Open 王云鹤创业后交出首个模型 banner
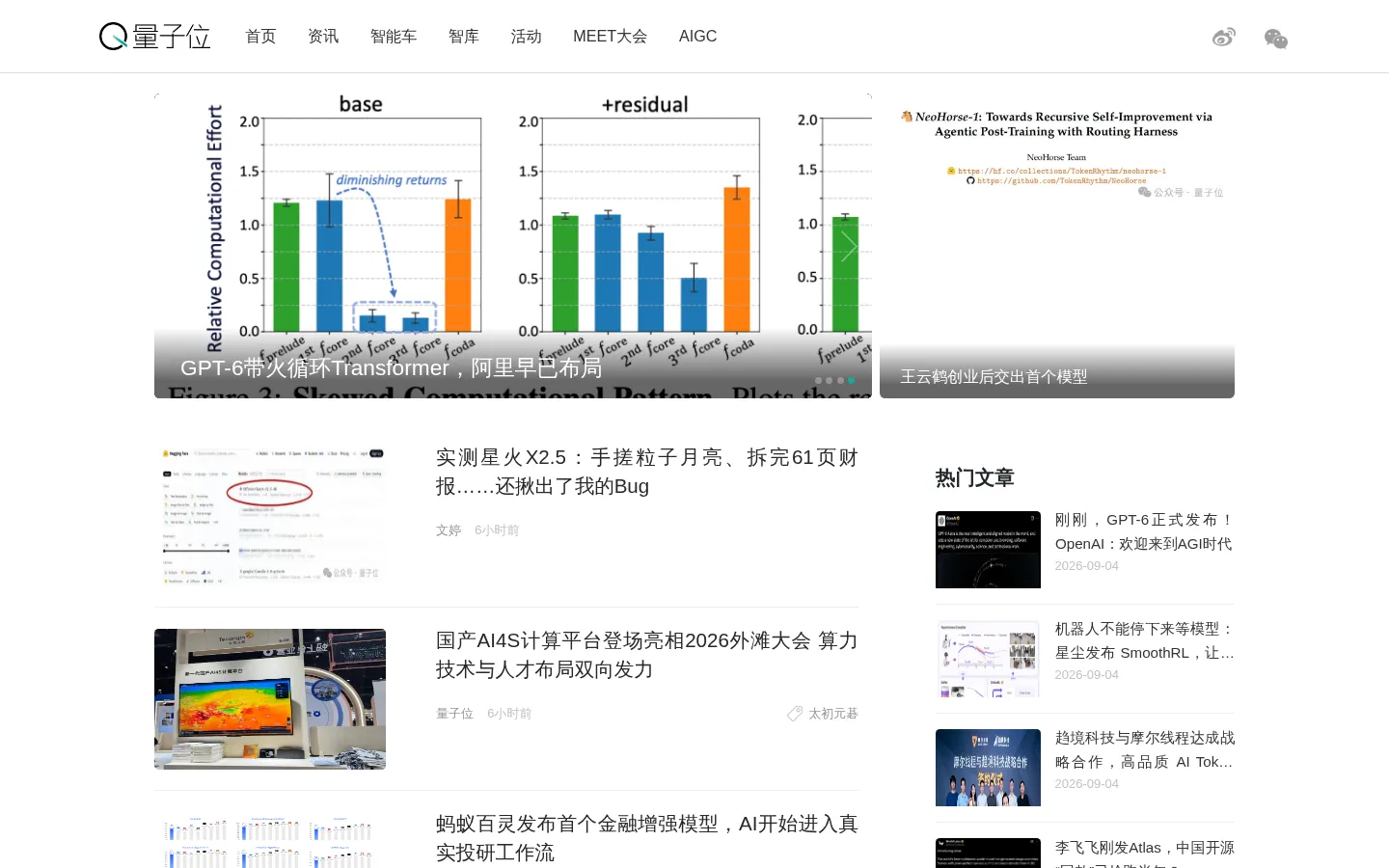The image size is (1389, 868). click(x=994, y=377)
